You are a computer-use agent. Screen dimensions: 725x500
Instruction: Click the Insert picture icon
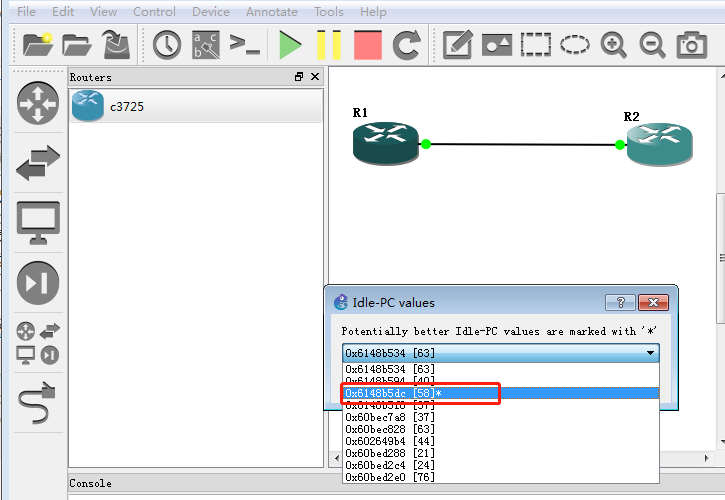[x=497, y=45]
